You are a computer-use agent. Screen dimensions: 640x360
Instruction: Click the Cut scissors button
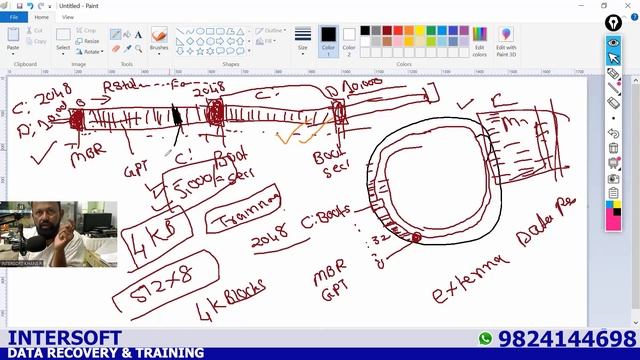pos(35,31)
